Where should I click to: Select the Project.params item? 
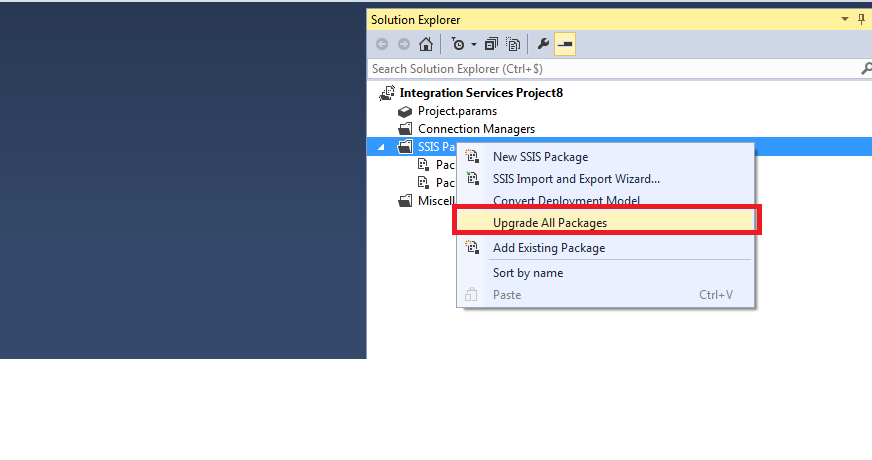tap(457, 111)
